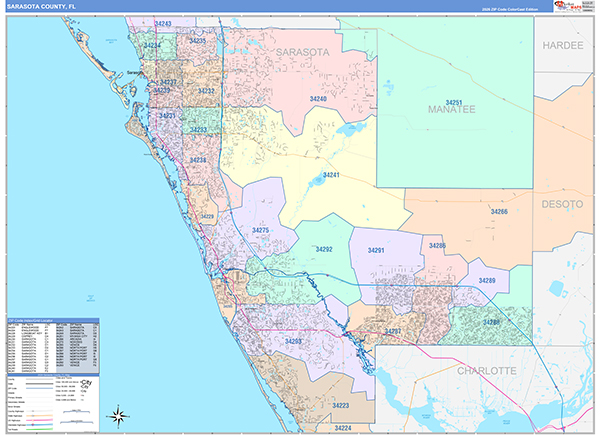Click the large gray SARASOTA county label
This screenshot has width=600, height=435.
coord(303,52)
